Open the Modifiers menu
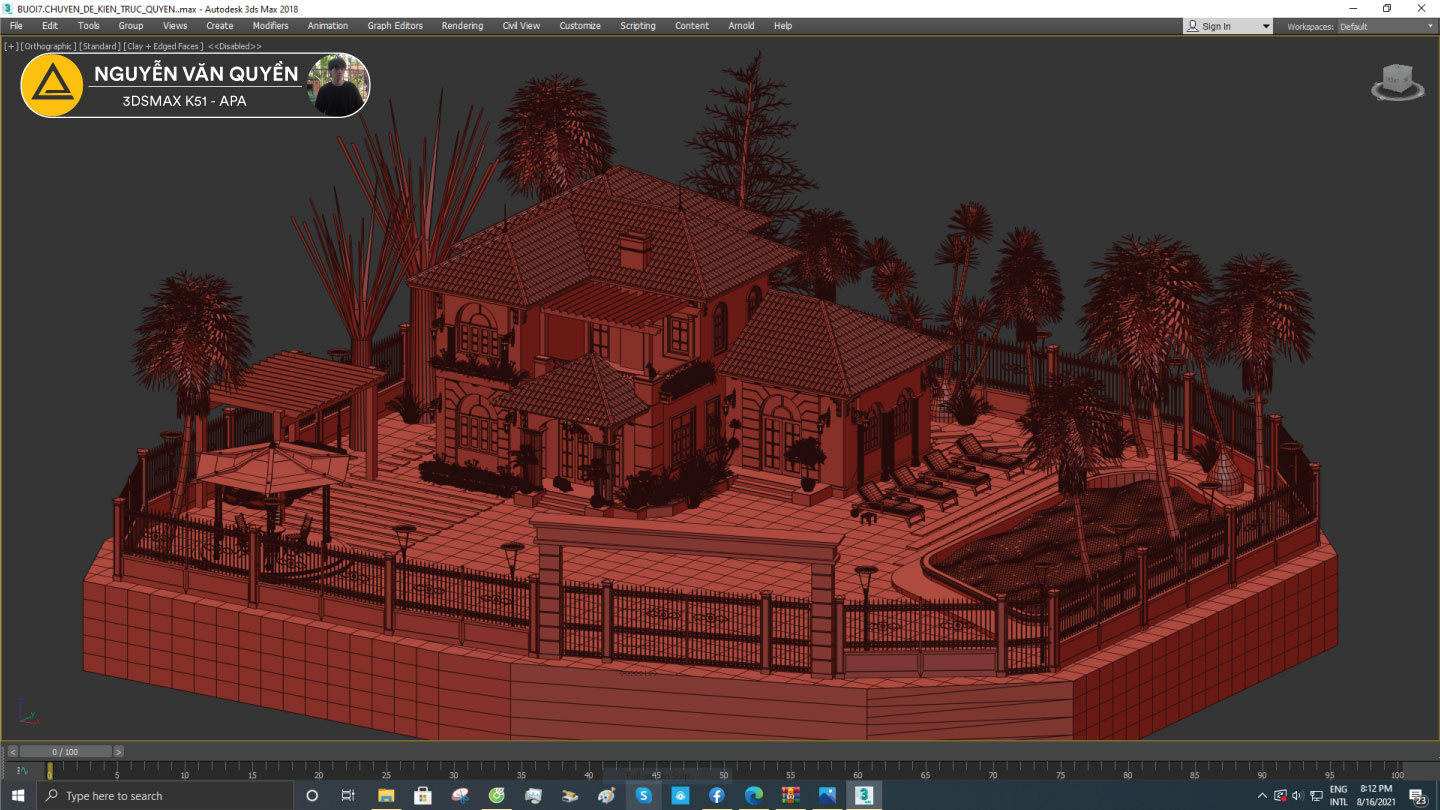The width and height of the screenshot is (1440, 810). [270, 26]
